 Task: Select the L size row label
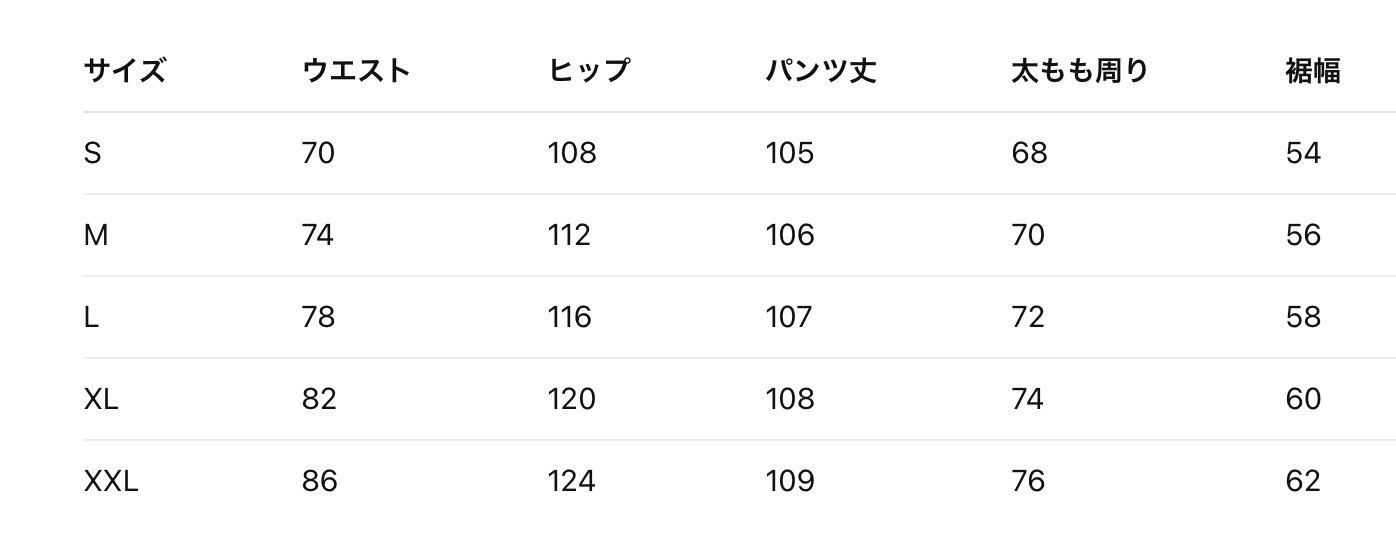91,317
